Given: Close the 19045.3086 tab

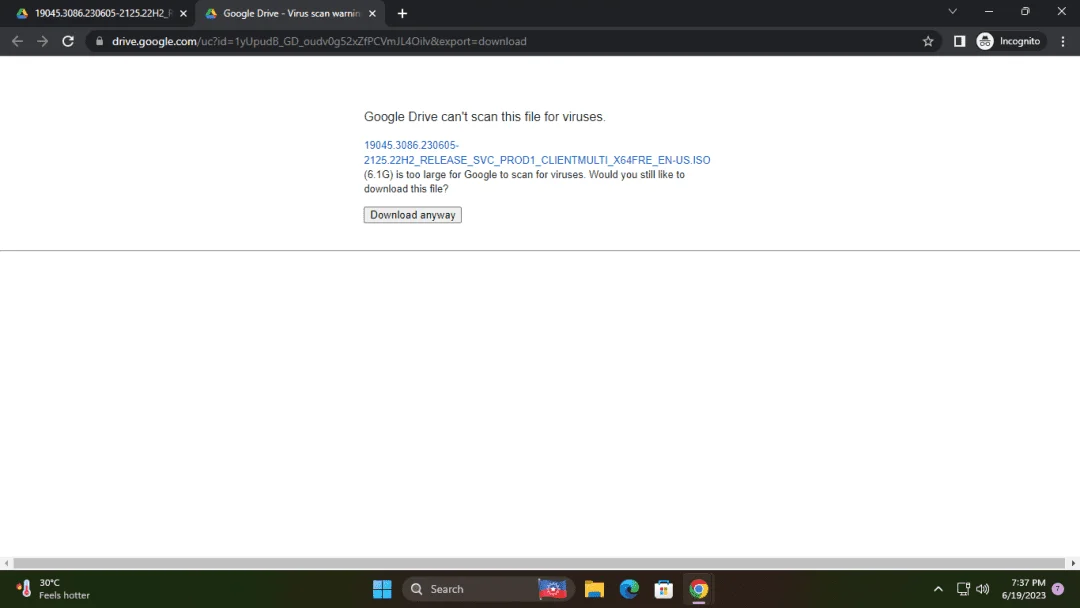Looking at the screenshot, I should 183,13.
